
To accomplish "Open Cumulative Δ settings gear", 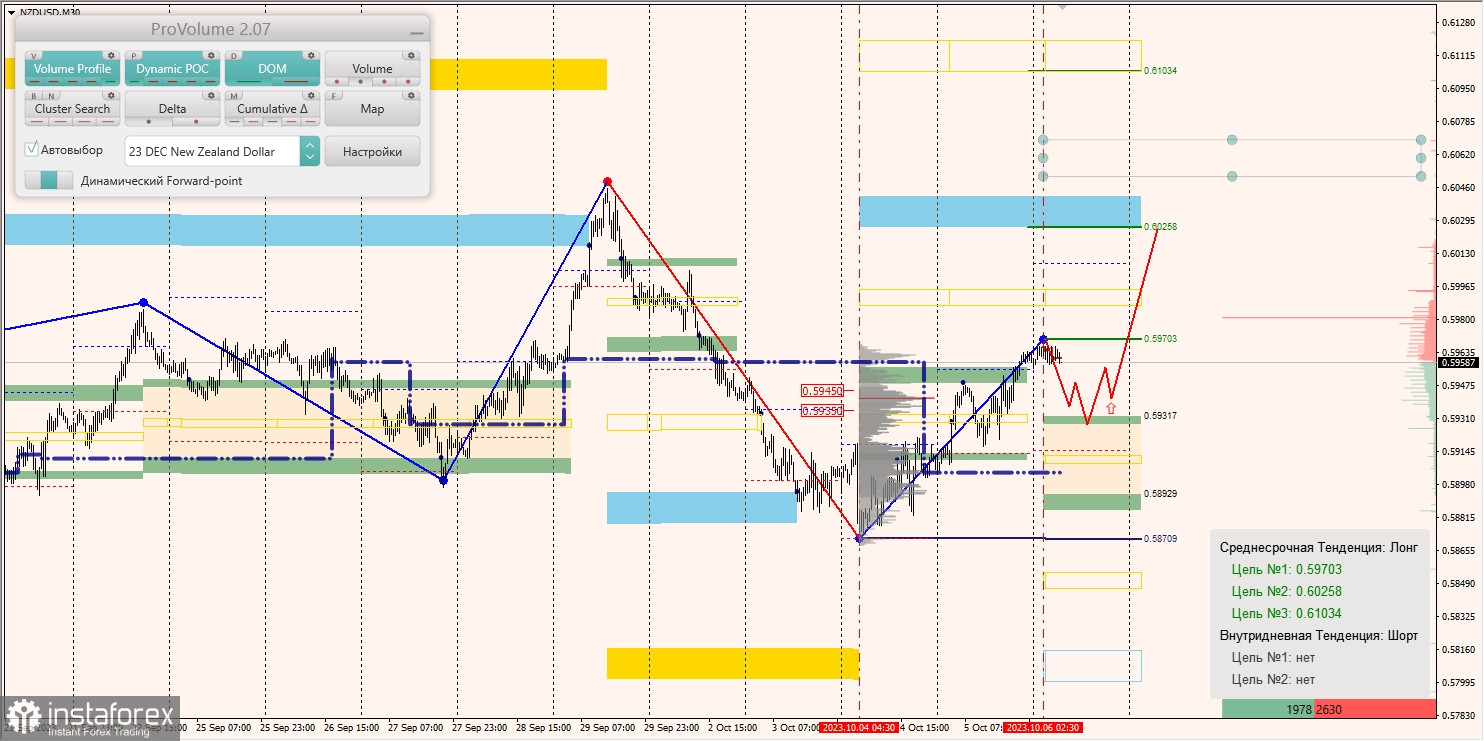I will 311,95.
